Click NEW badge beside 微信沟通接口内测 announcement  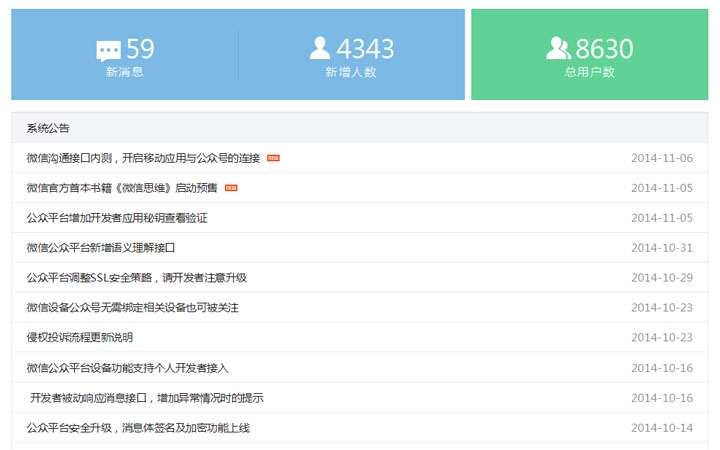tap(273, 158)
